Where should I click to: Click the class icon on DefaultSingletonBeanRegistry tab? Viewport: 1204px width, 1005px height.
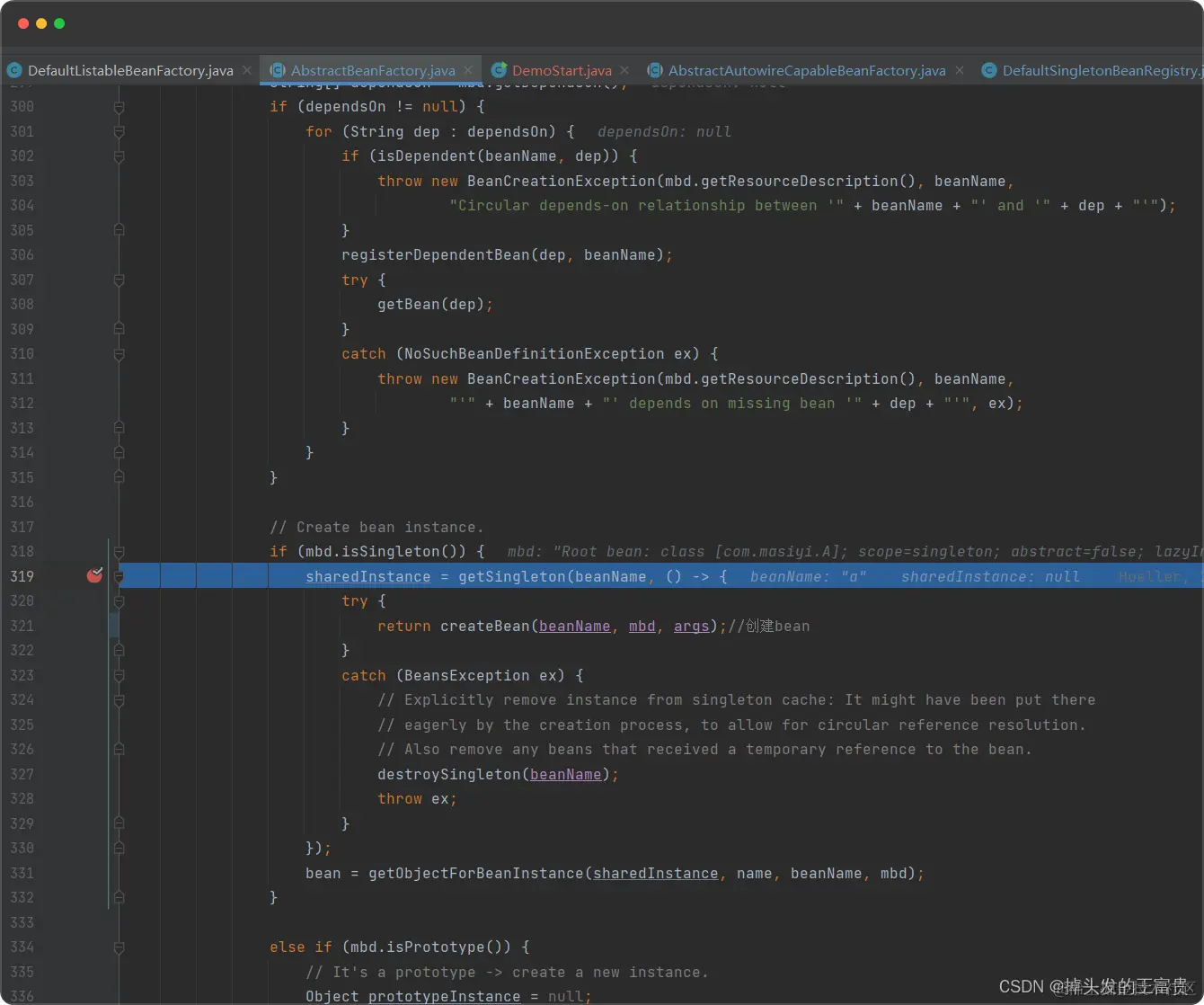[x=989, y=70]
